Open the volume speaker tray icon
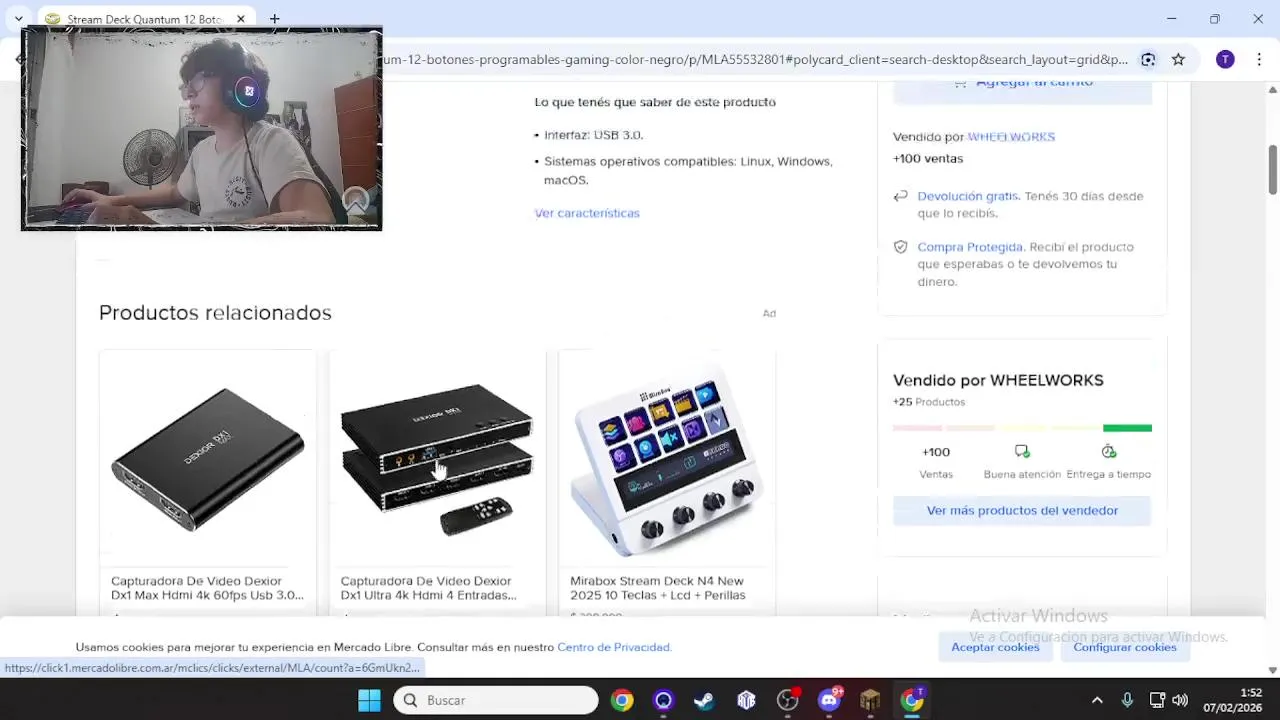 pyautogui.click(x=1180, y=700)
